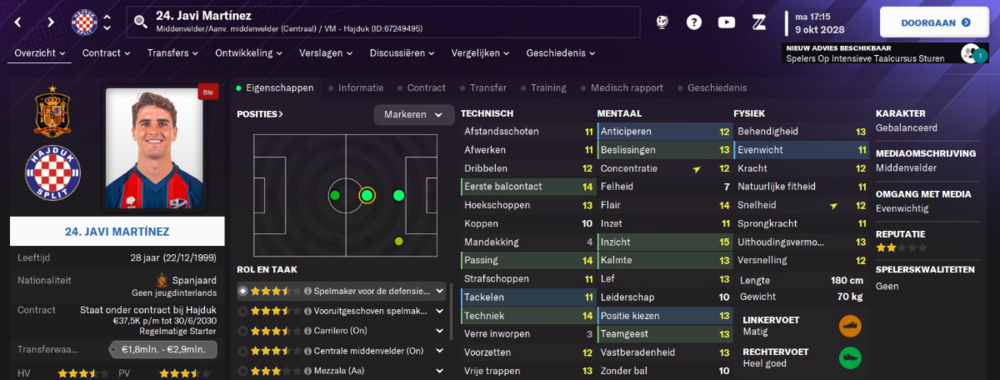Click the Doorgaan button

935,22
